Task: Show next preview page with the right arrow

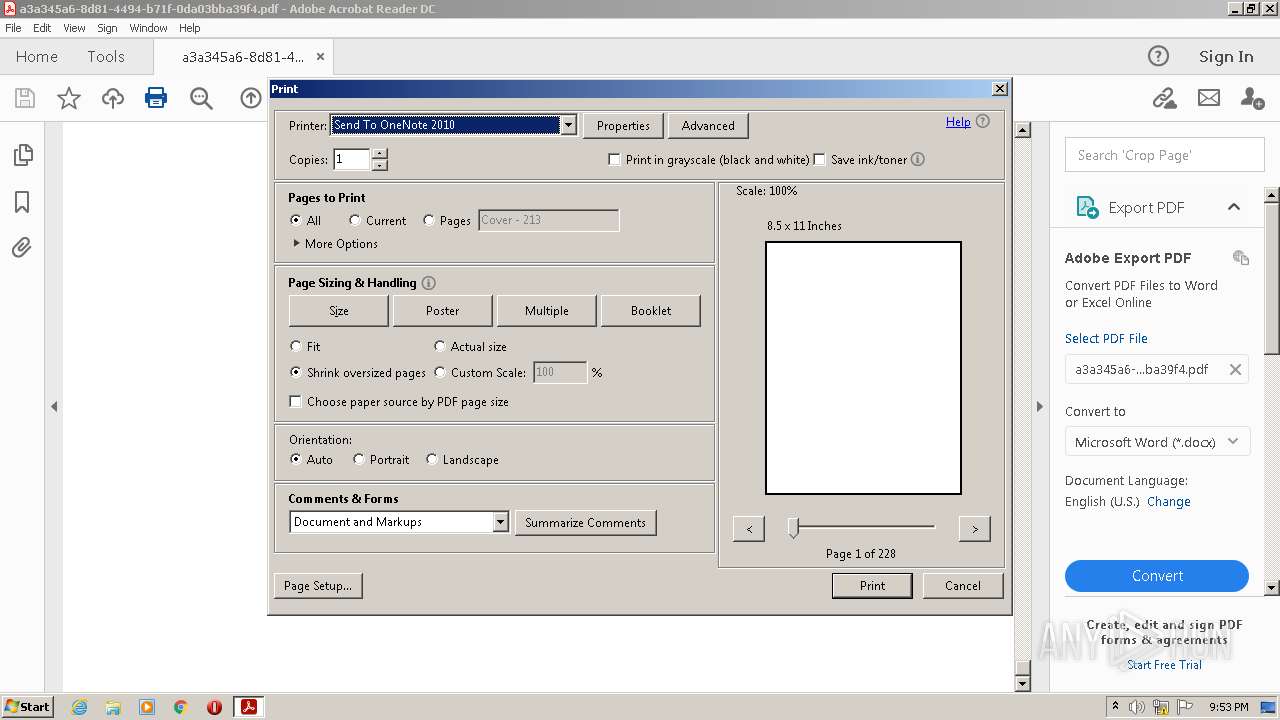Action: pos(975,529)
